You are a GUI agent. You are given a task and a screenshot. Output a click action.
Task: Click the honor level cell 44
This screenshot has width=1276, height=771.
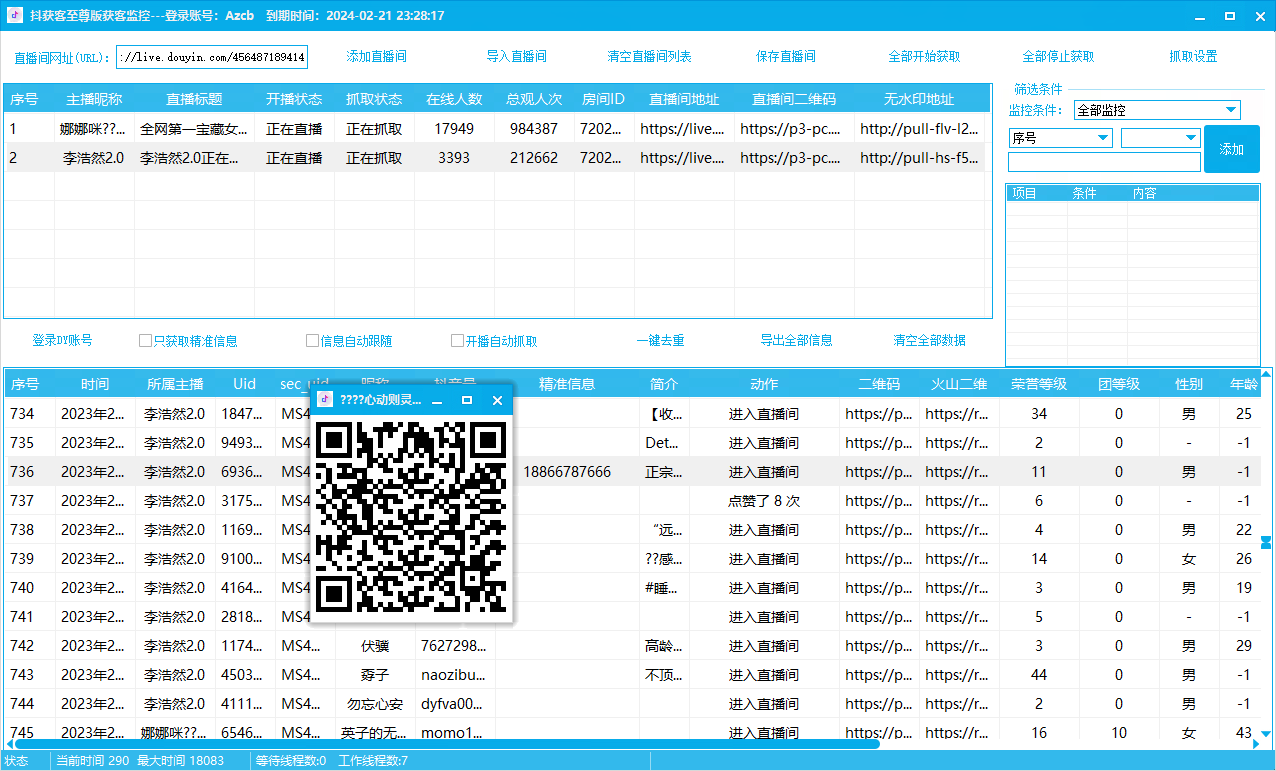(1039, 675)
